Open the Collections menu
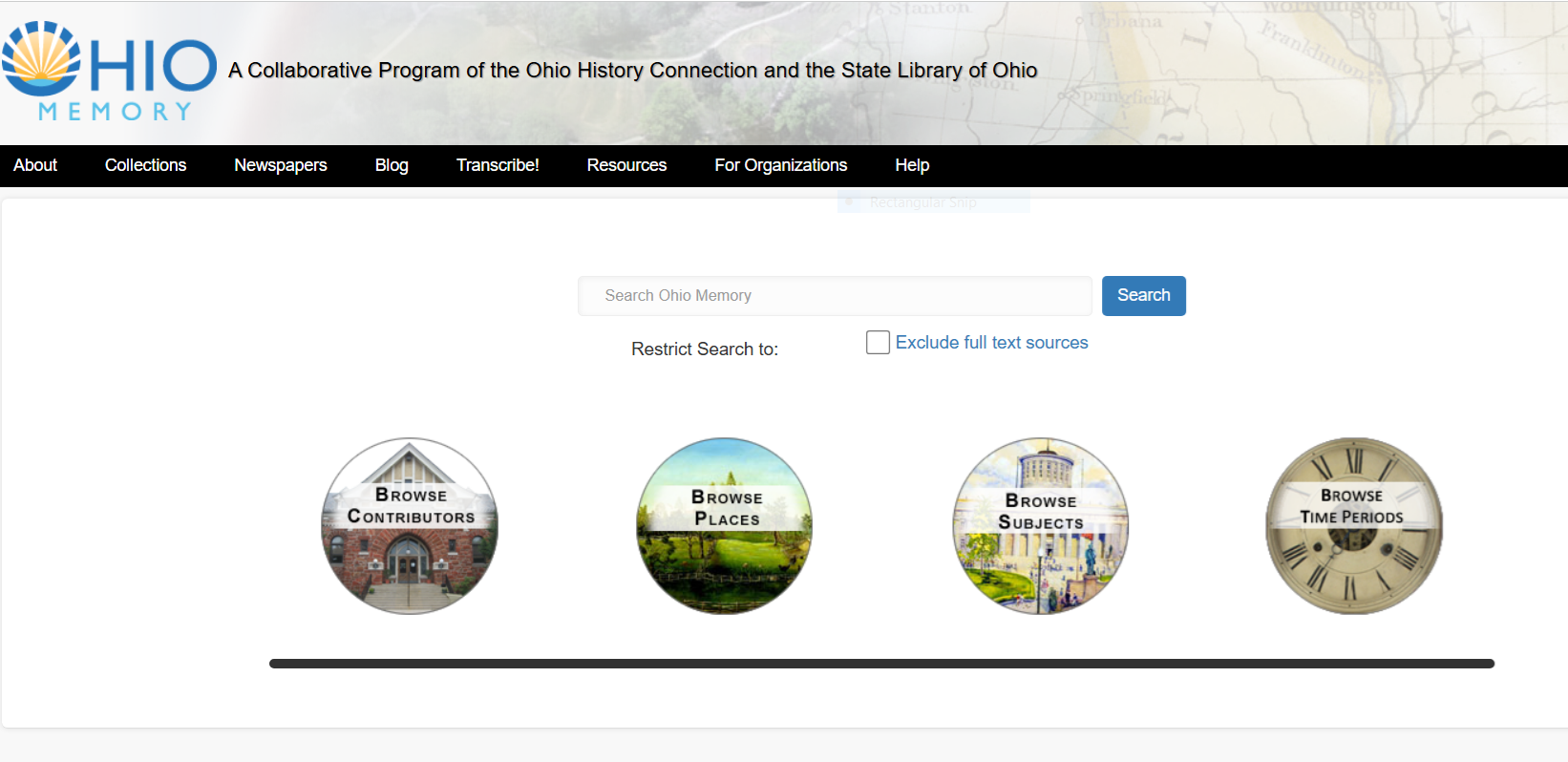Viewport: 1568px width, 762px height. tap(145, 165)
